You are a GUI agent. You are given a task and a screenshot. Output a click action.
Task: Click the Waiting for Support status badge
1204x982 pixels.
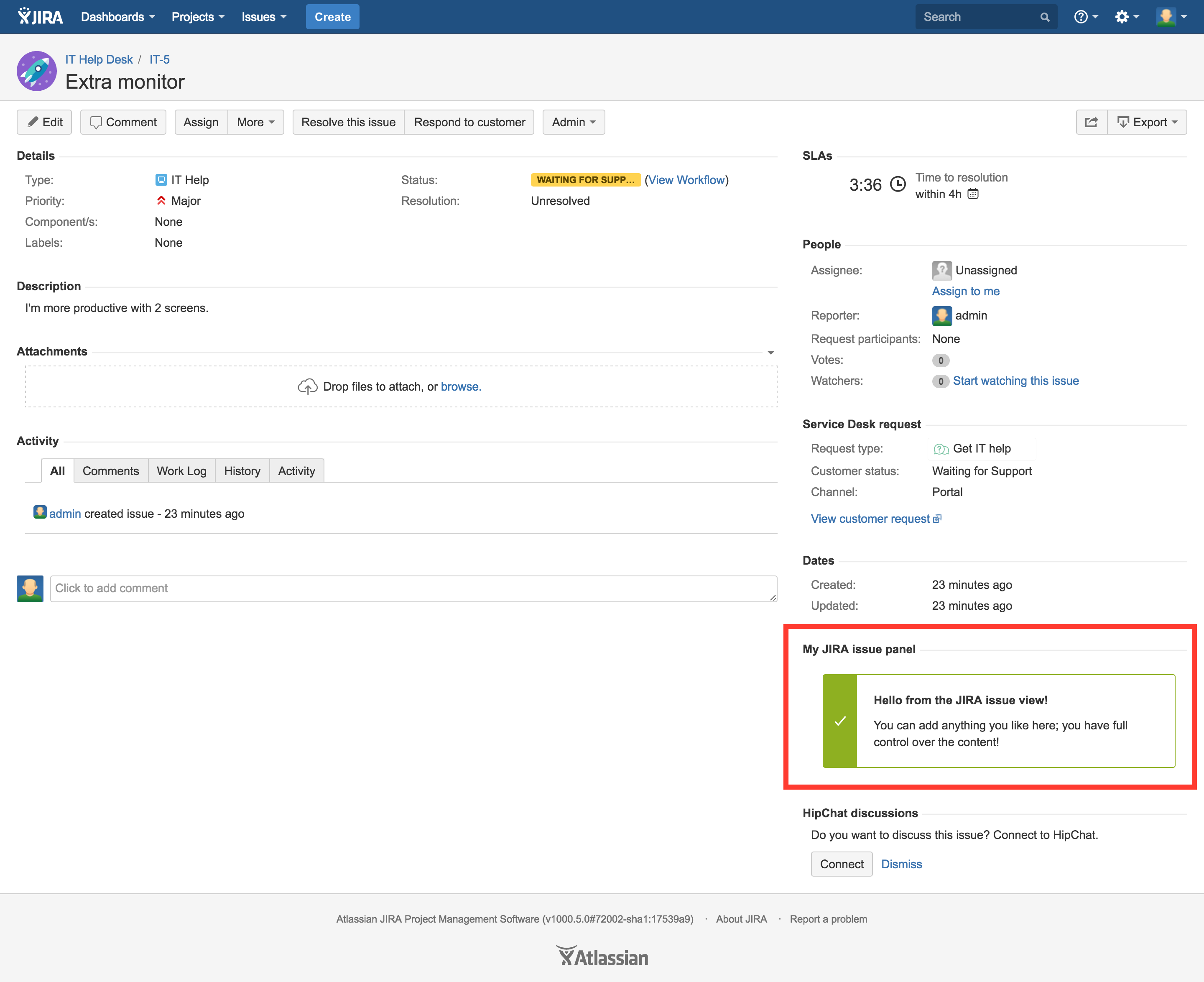[585, 180]
